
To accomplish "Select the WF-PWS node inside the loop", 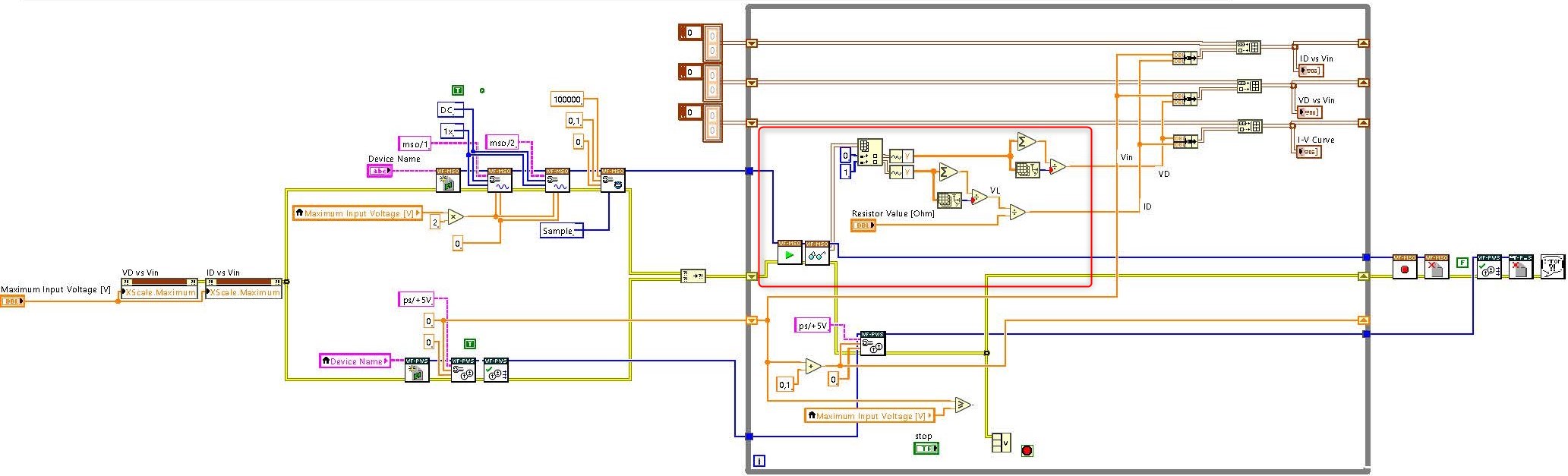I will click(x=872, y=344).
